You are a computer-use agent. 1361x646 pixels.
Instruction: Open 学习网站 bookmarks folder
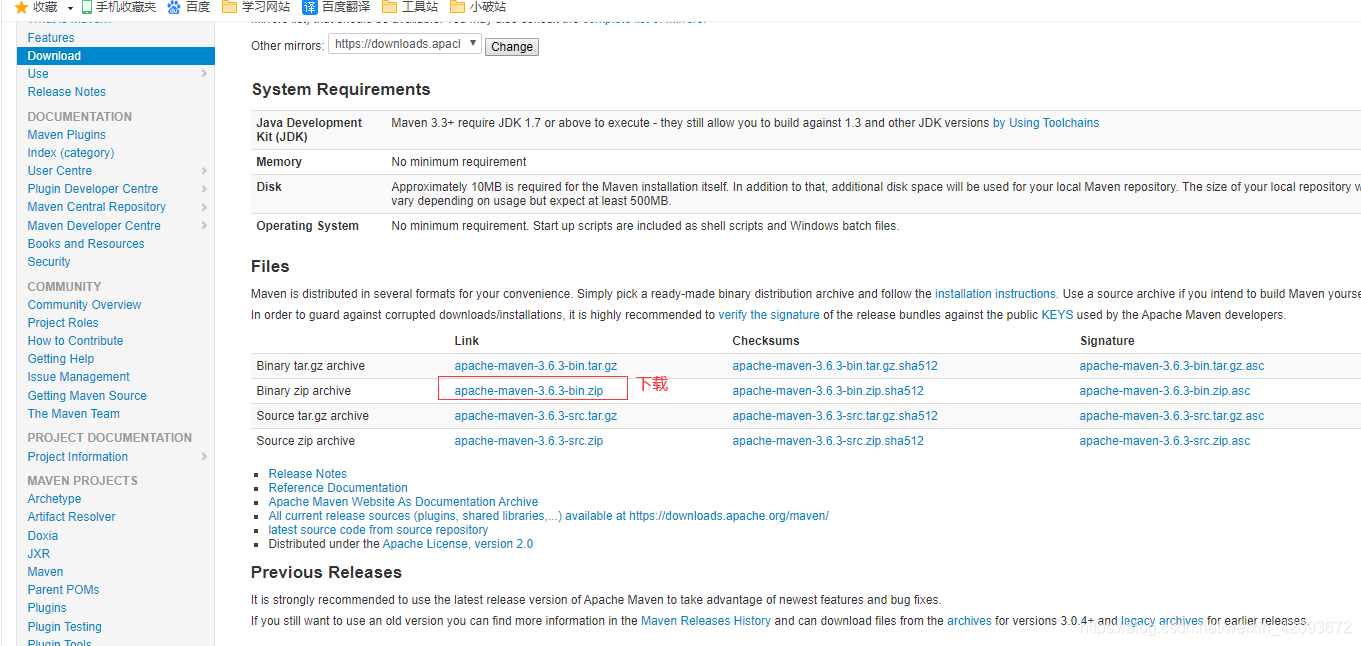[x=256, y=7]
